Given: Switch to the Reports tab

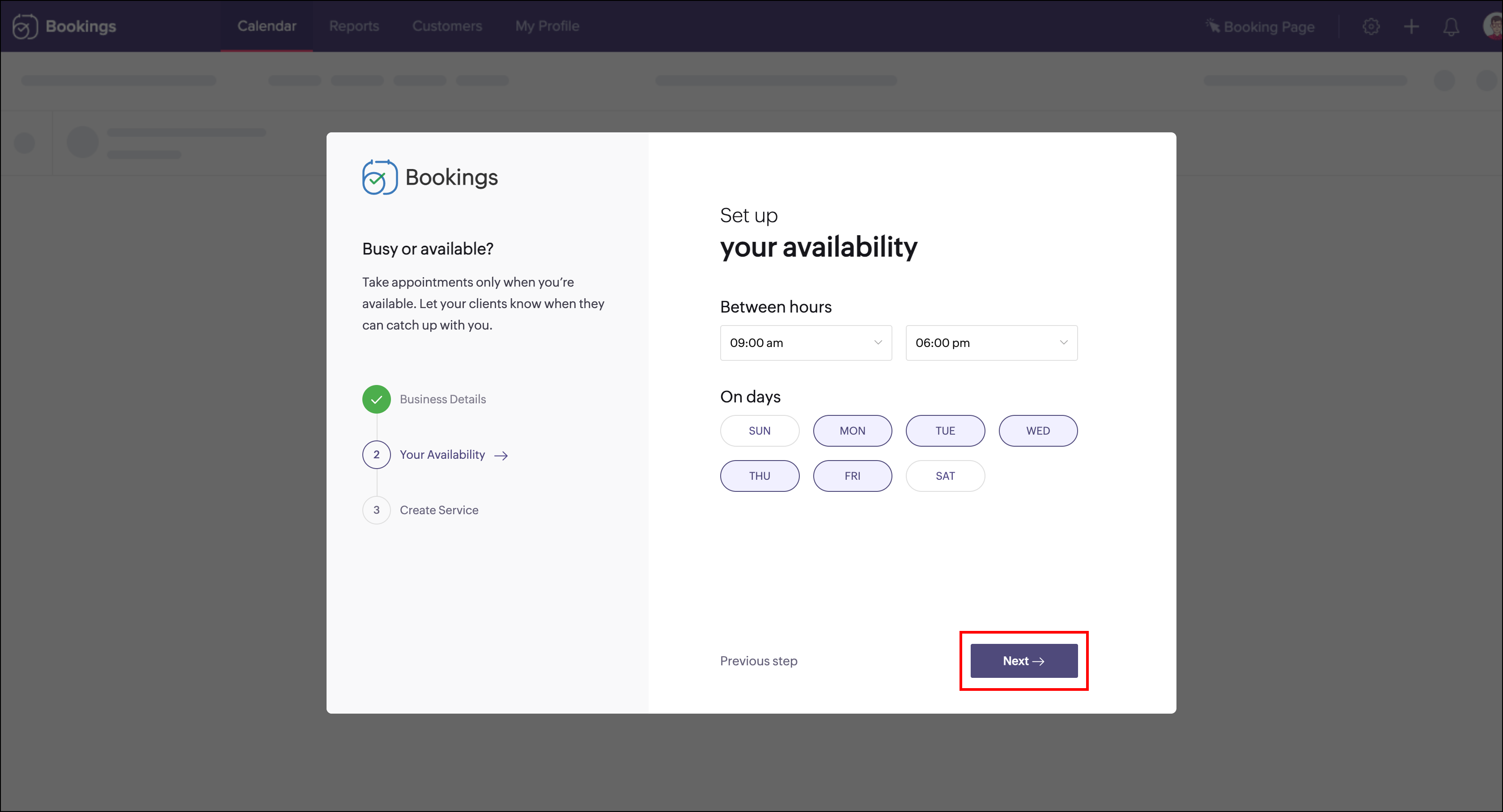Looking at the screenshot, I should (353, 26).
